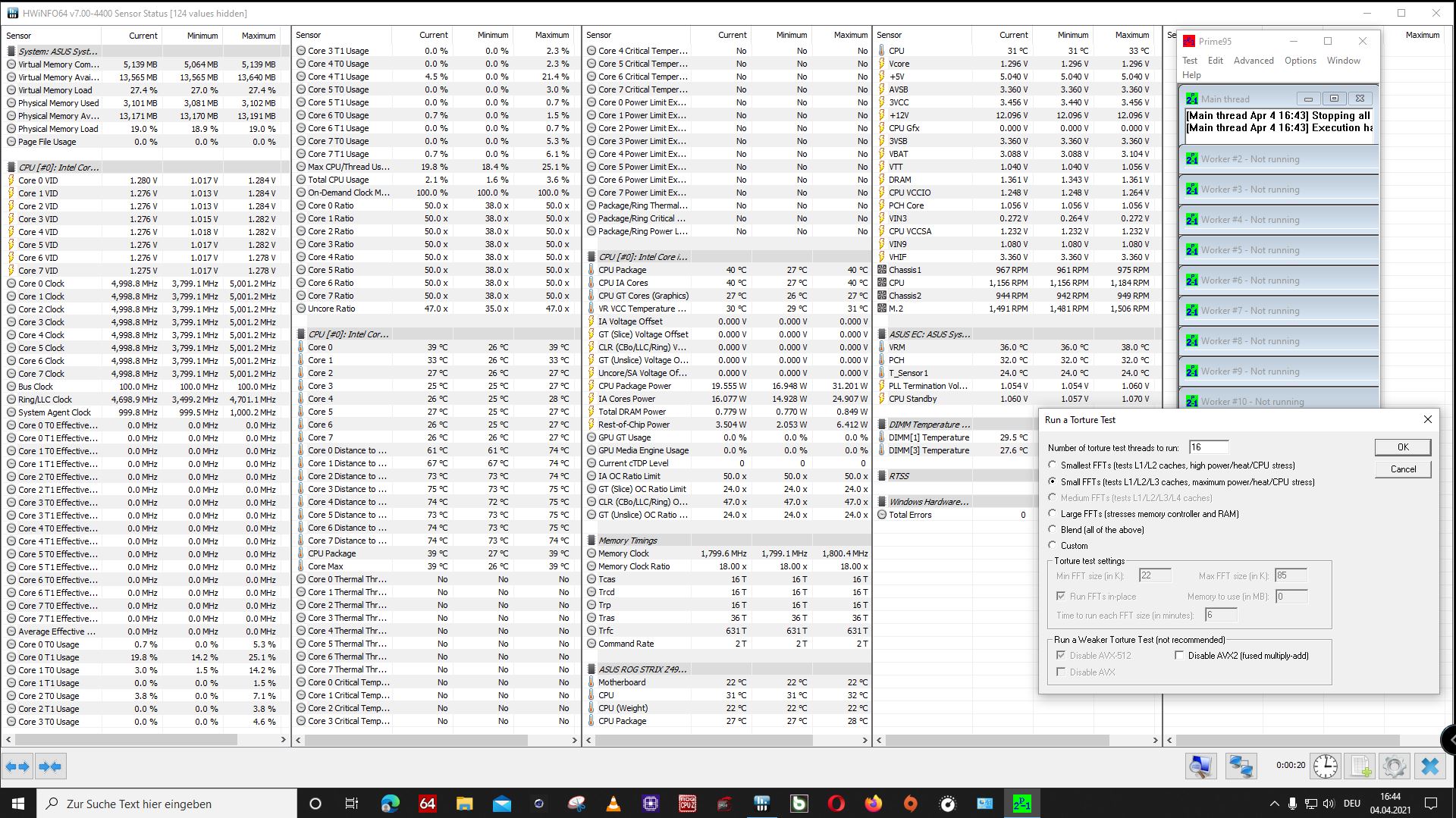1456x818 pixels.
Task: Open the HWiNFO64 red 64 taskbar icon
Action: click(x=428, y=804)
